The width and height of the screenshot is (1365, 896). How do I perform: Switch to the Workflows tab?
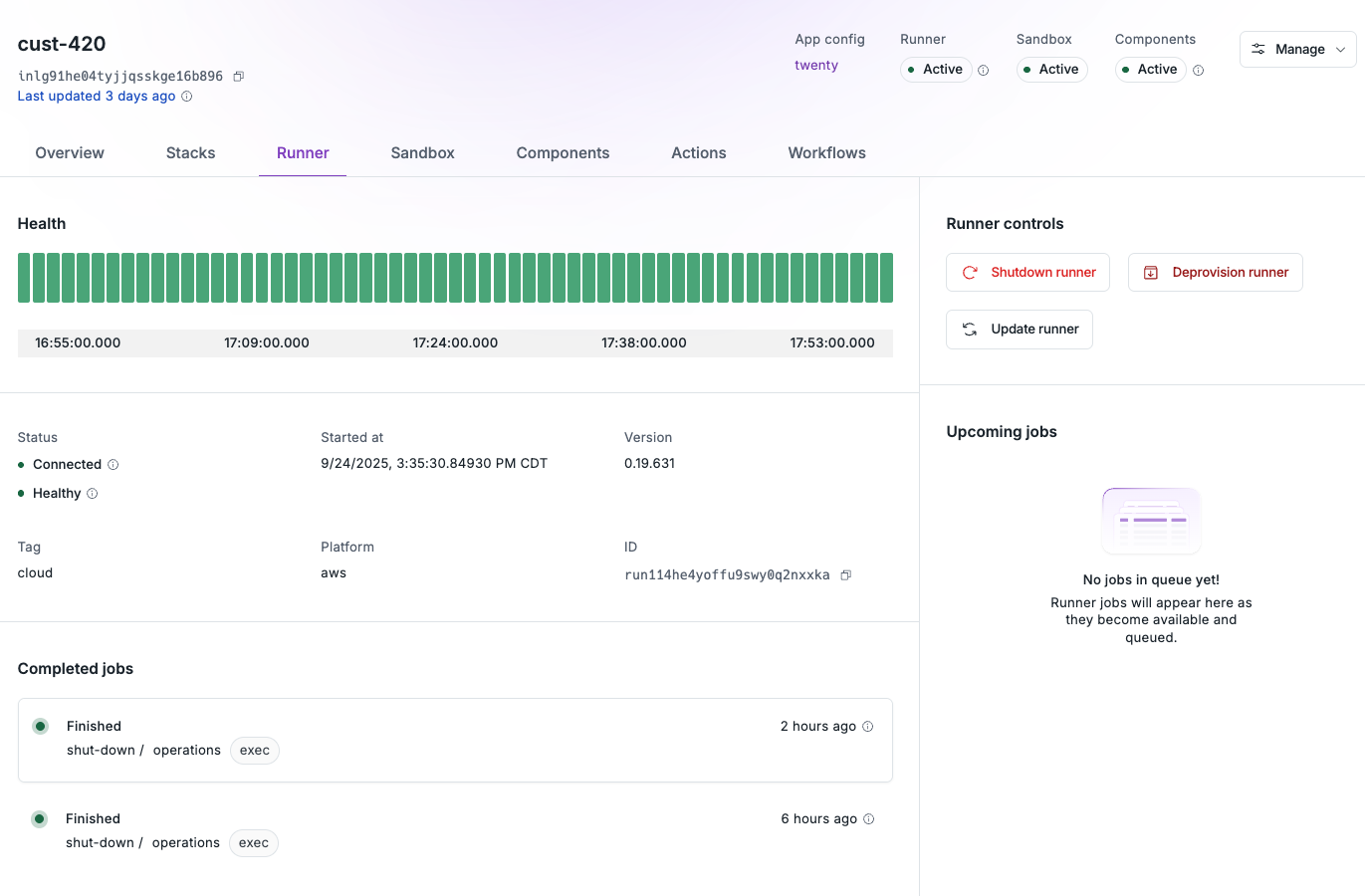[x=826, y=152]
